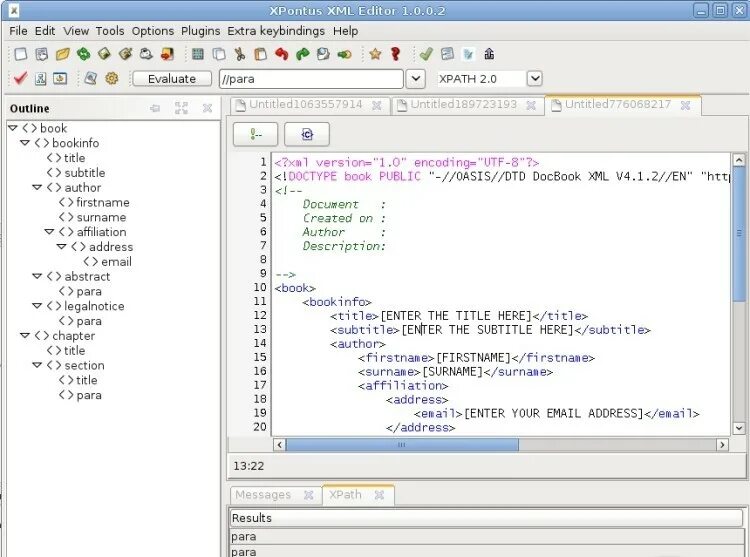Undo with the red curved arrow
This screenshot has height=557, width=750.
[x=282, y=54]
